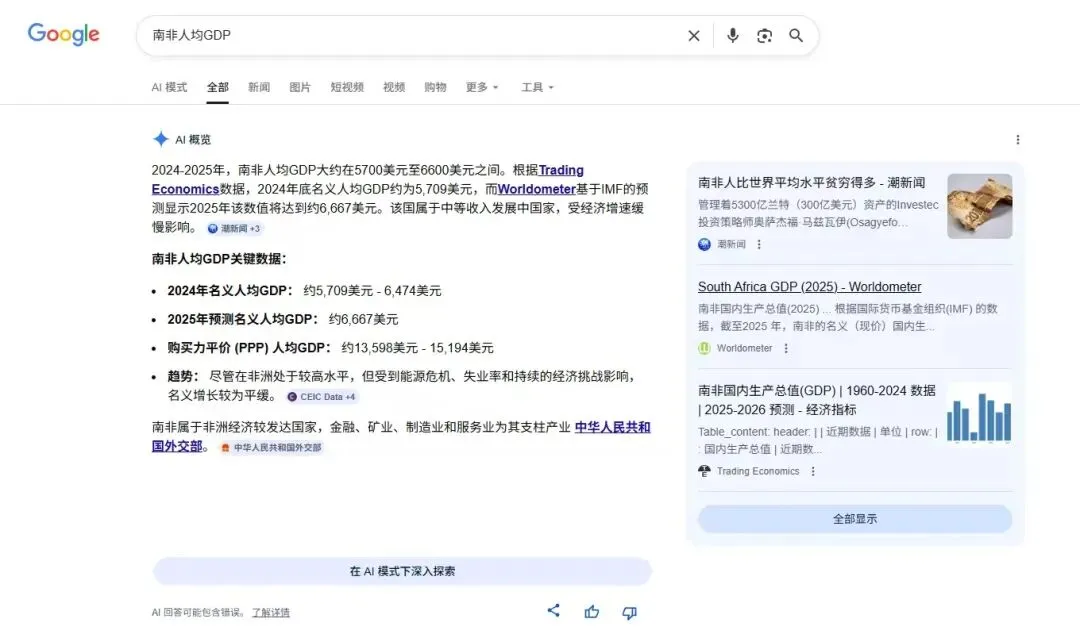Switch to the AI 模式 tab
The image size is (1080, 638).
pos(169,87)
